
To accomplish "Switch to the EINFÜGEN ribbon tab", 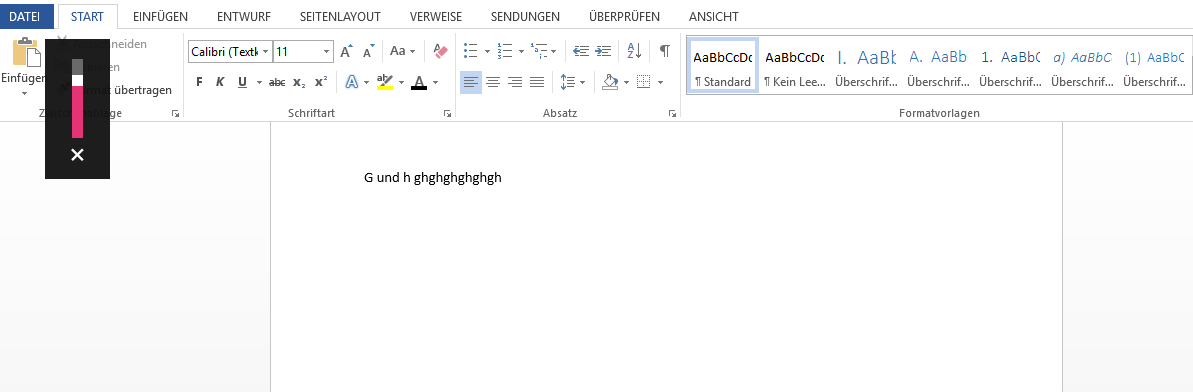I will pos(160,16).
